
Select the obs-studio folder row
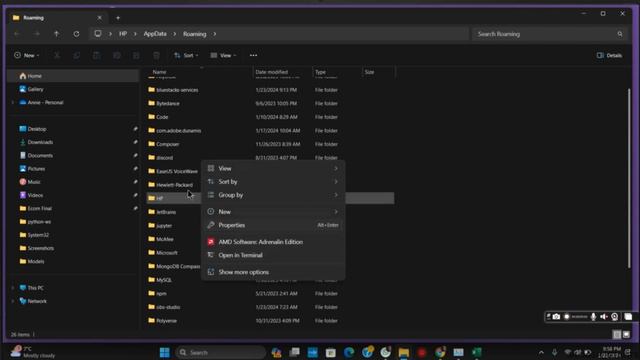270,307
